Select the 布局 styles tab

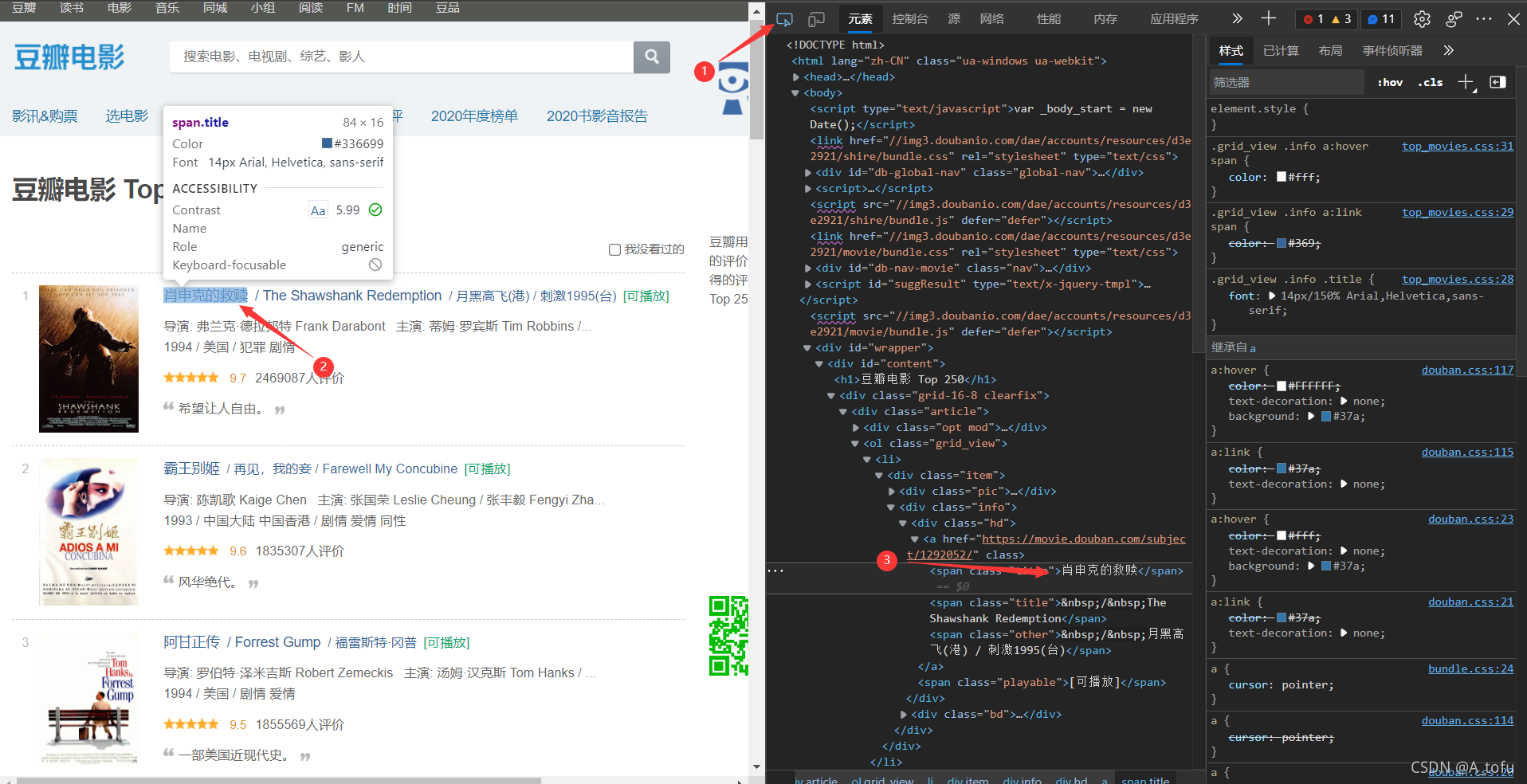tap(1330, 50)
